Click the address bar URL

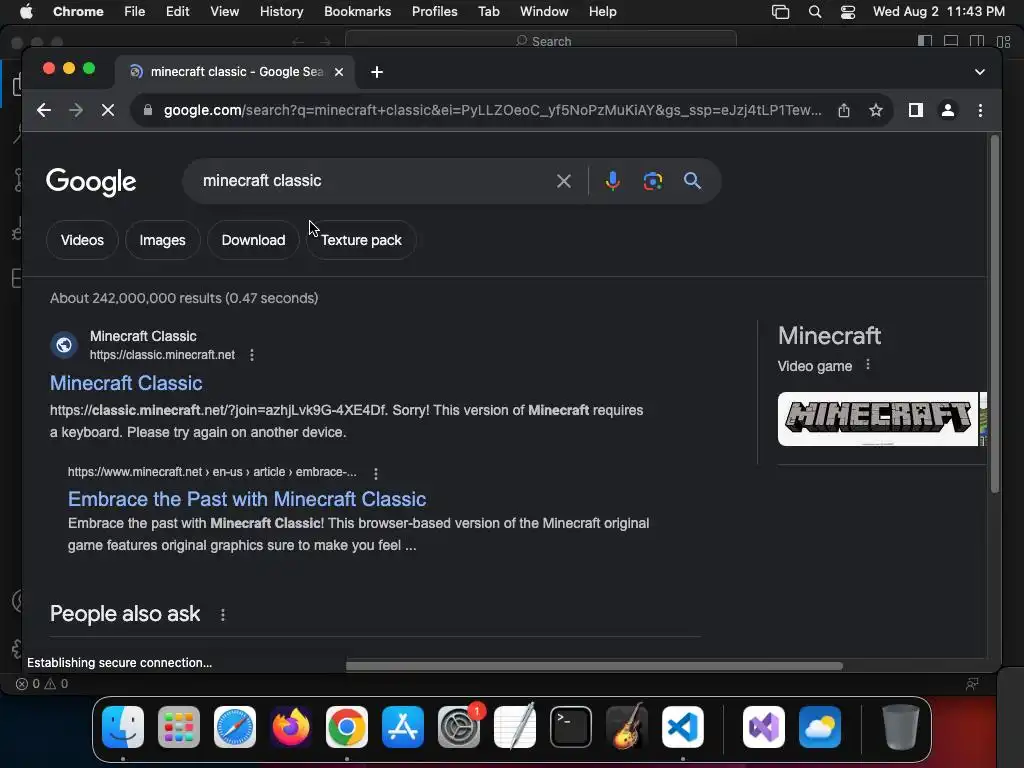pyautogui.click(x=492, y=110)
